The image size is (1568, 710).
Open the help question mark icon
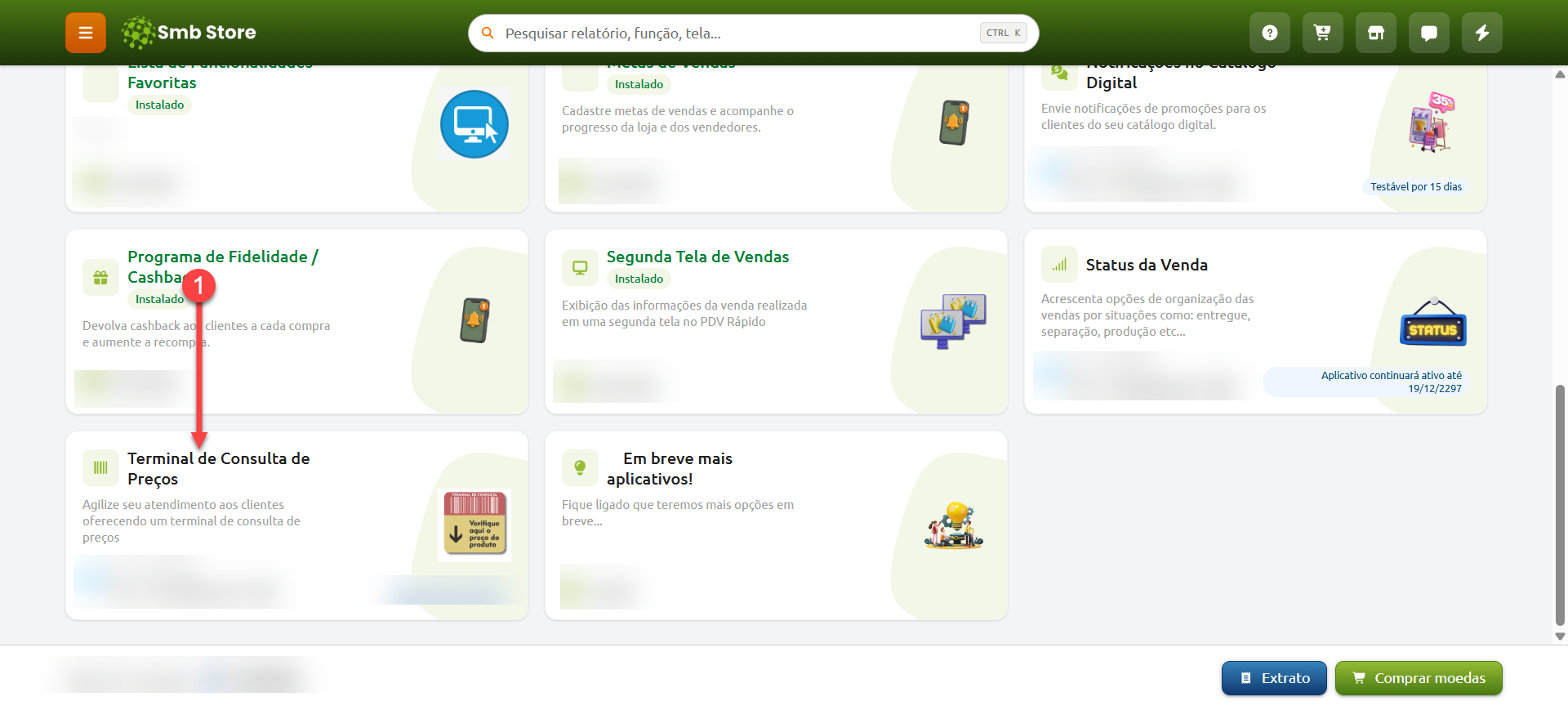point(1270,33)
